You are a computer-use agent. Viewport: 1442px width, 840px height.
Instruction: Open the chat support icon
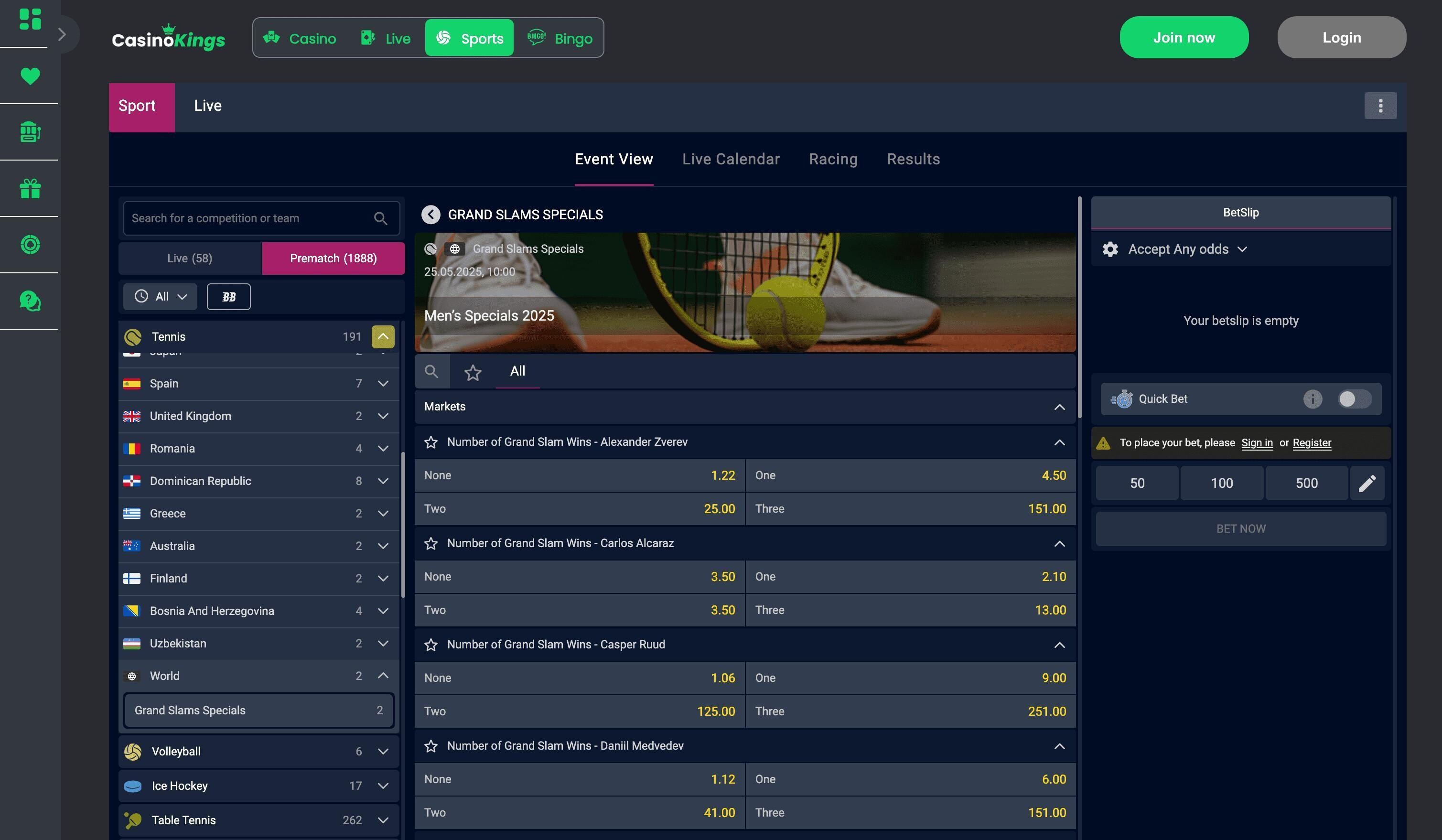pos(30,301)
